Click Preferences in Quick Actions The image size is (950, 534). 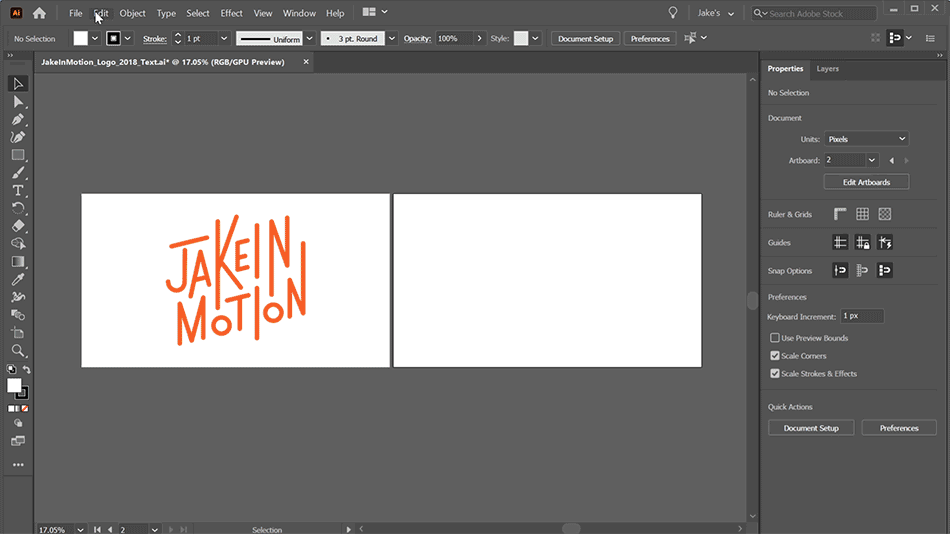point(899,428)
